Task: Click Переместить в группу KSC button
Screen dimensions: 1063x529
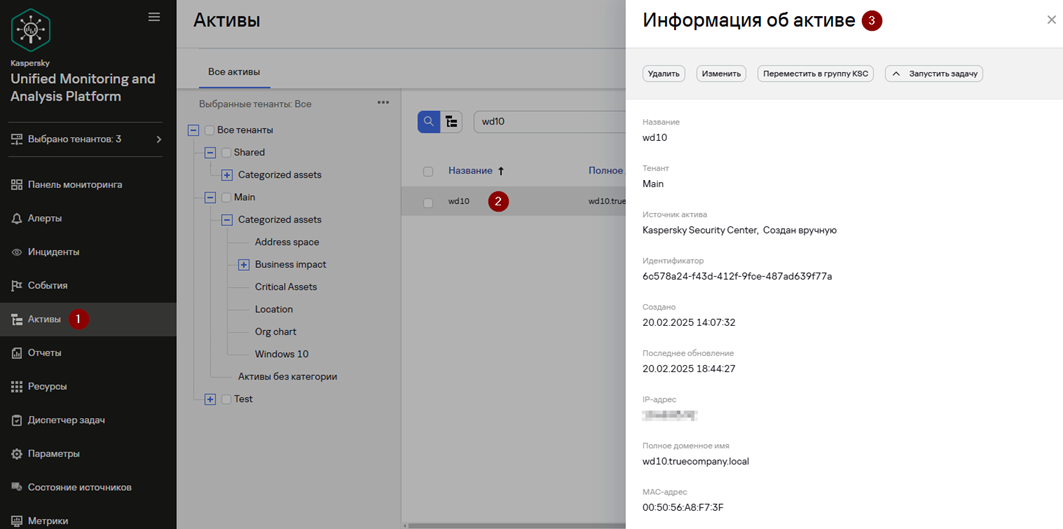Action: [x=816, y=73]
